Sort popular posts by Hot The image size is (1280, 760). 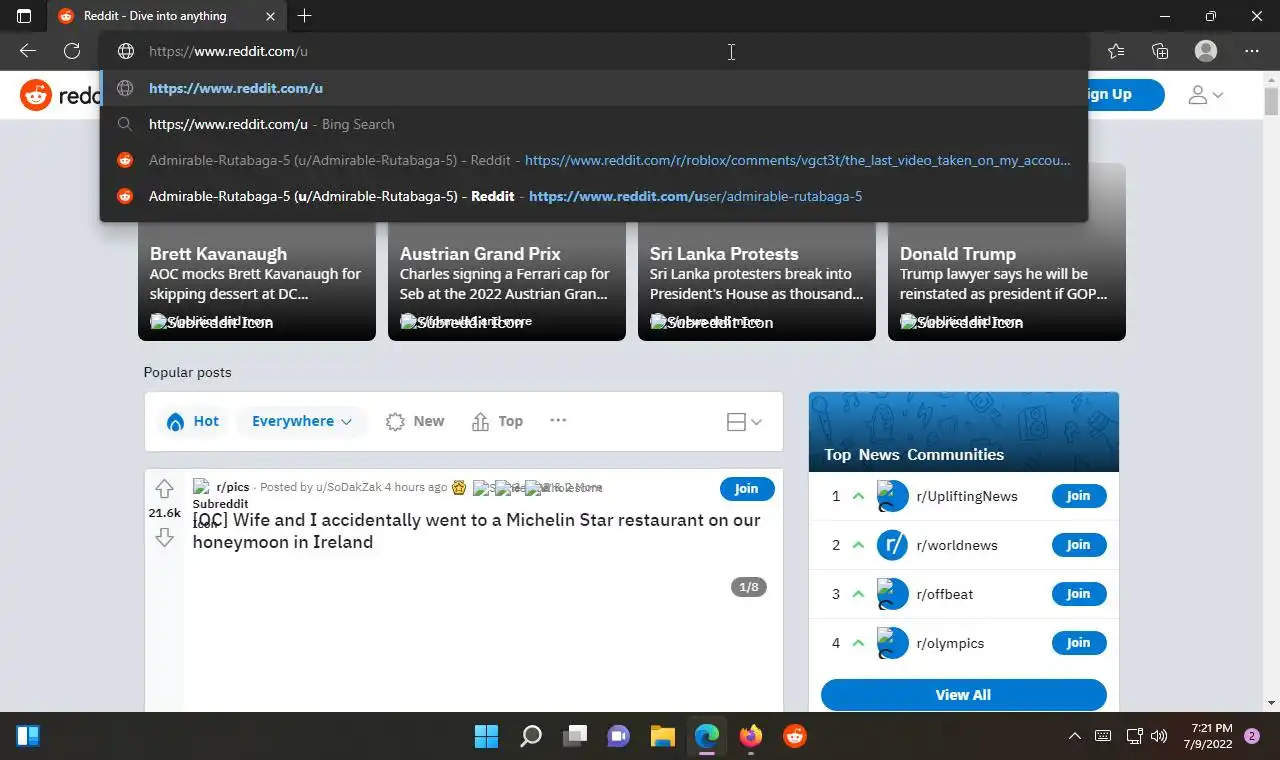click(x=193, y=421)
